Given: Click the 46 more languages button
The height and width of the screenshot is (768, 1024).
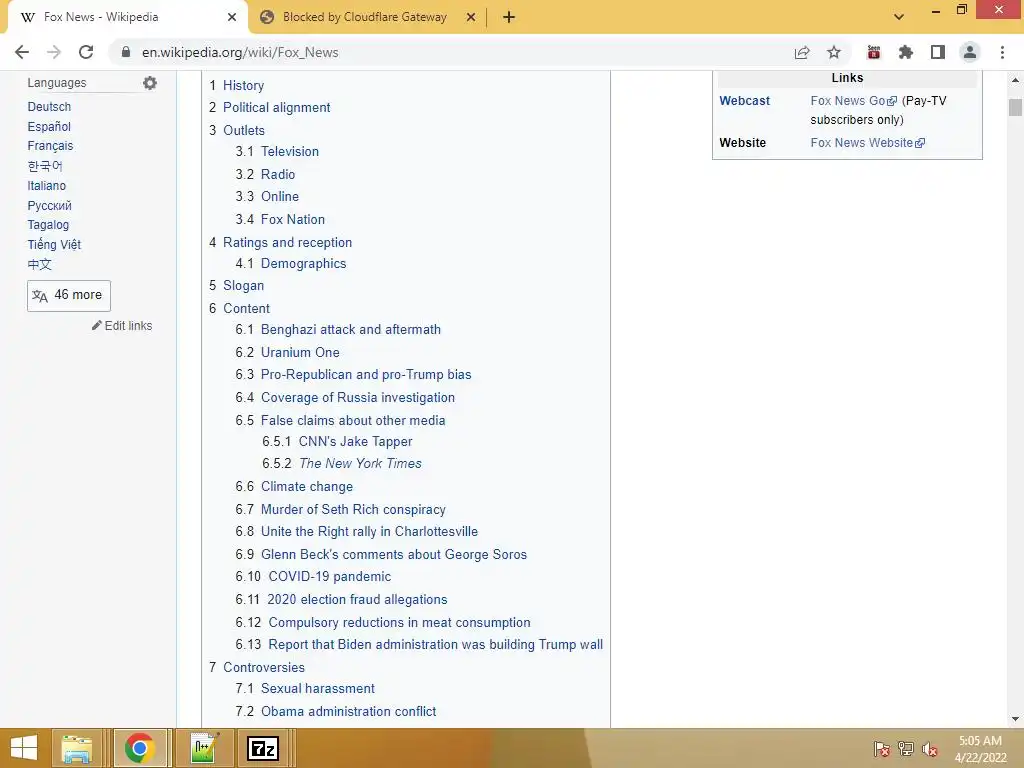Looking at the screenshot, I should click(69, 296).
